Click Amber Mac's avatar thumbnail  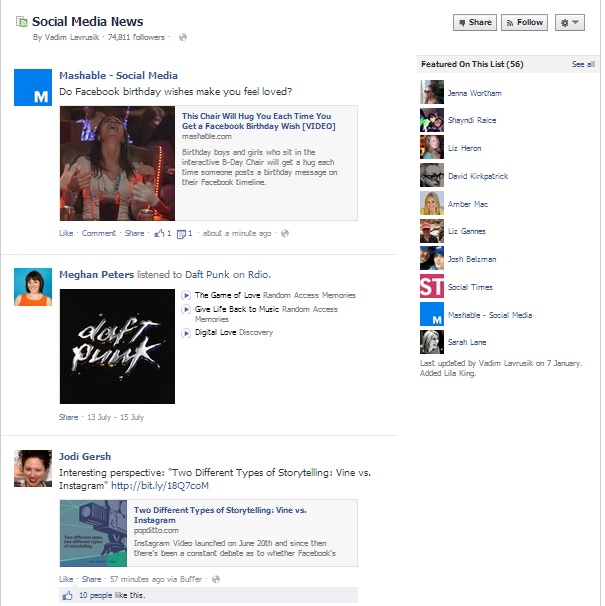coord(432,203)
